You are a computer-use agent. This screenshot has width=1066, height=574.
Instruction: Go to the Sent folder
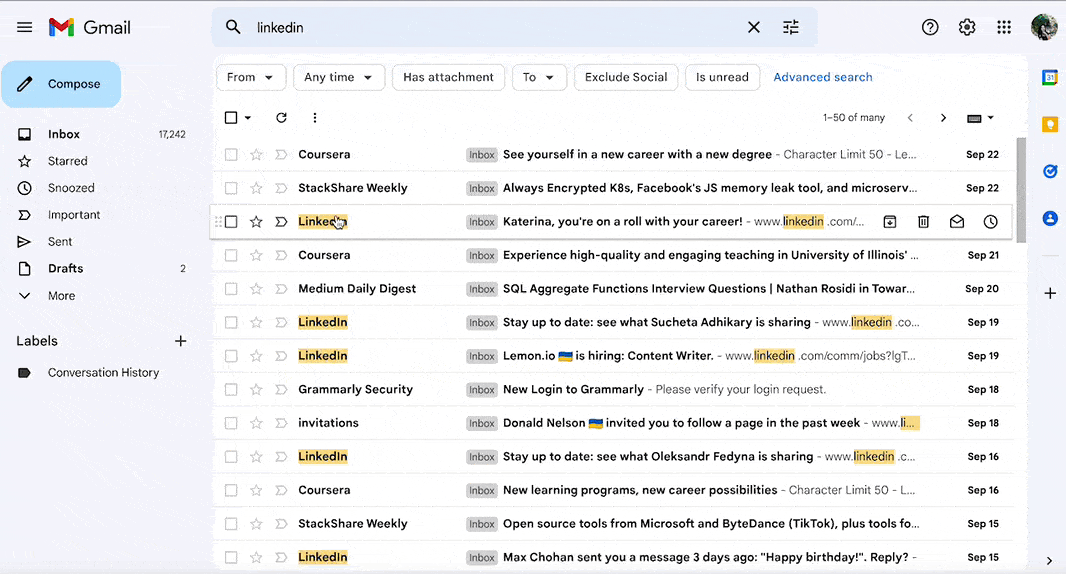[x=60, y=242]
